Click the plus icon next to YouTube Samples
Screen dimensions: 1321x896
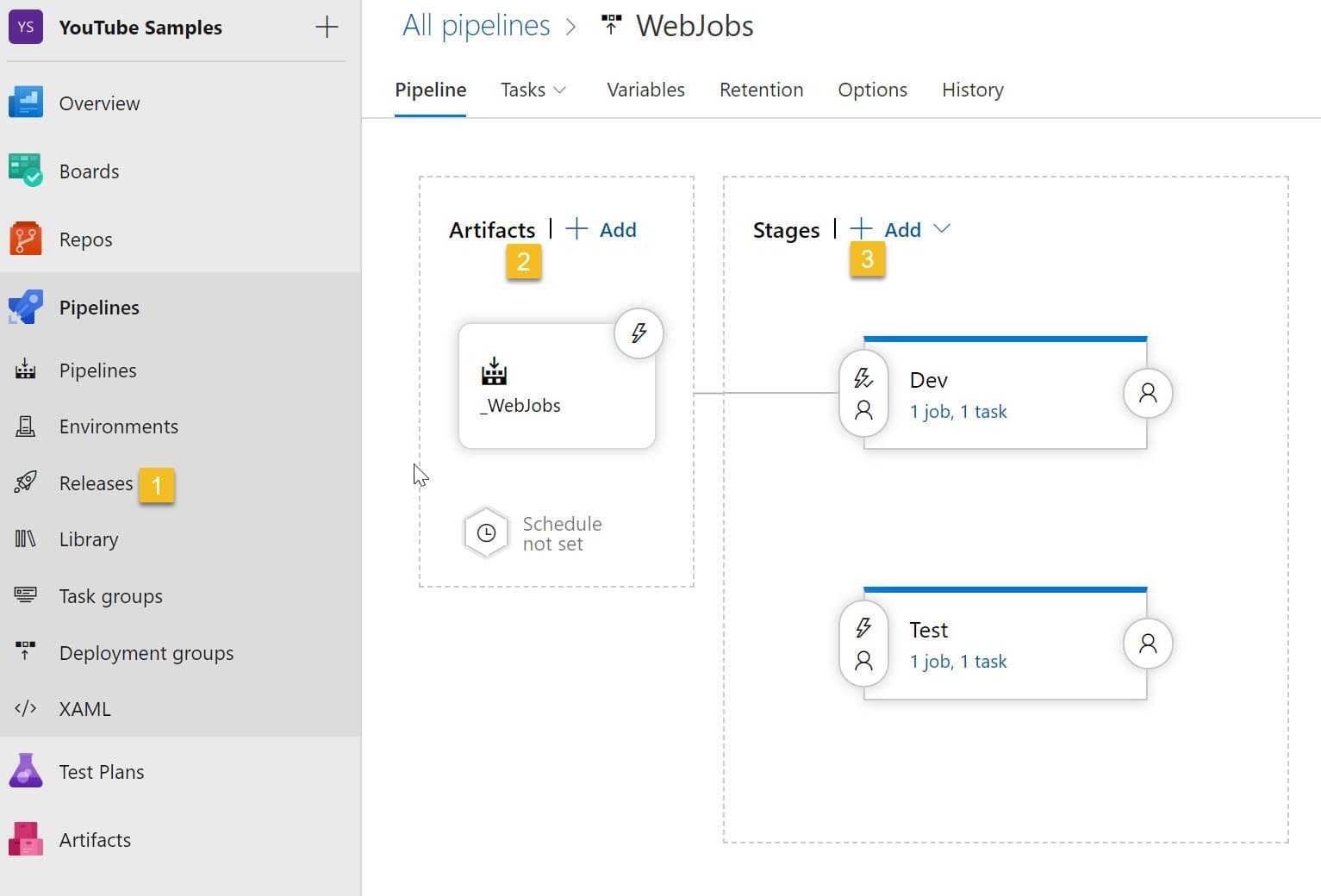point(327,28)
